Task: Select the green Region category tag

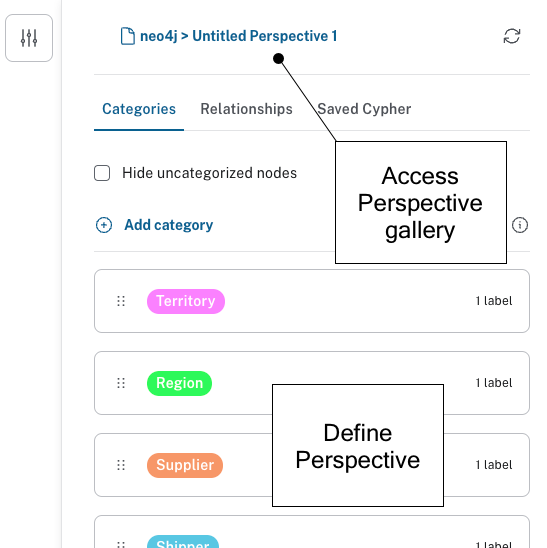Action: tap(179, 383)
